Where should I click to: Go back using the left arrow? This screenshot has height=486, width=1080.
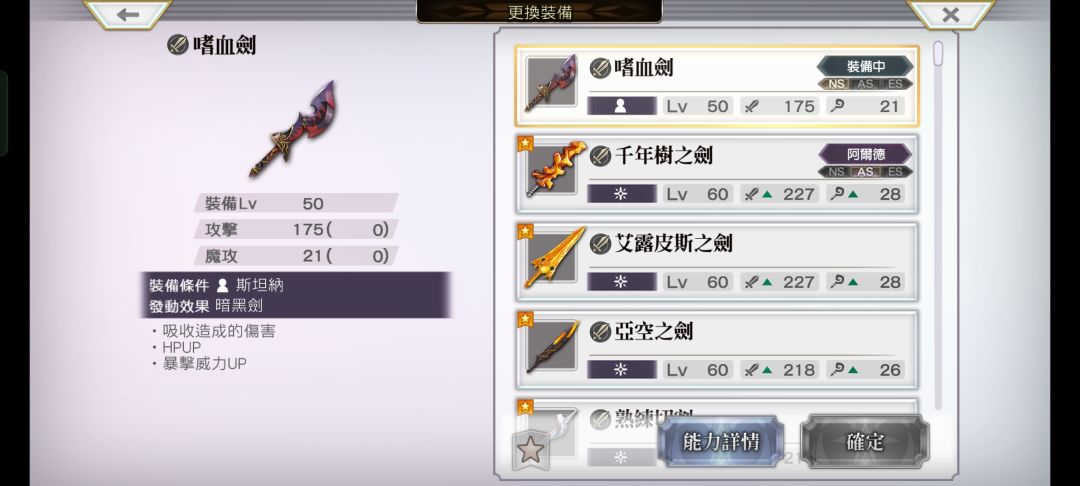127,14
